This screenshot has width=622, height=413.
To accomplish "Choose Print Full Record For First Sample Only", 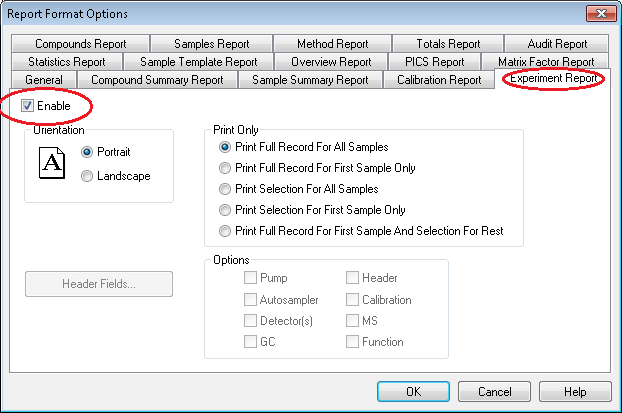I will pos(225,168).
